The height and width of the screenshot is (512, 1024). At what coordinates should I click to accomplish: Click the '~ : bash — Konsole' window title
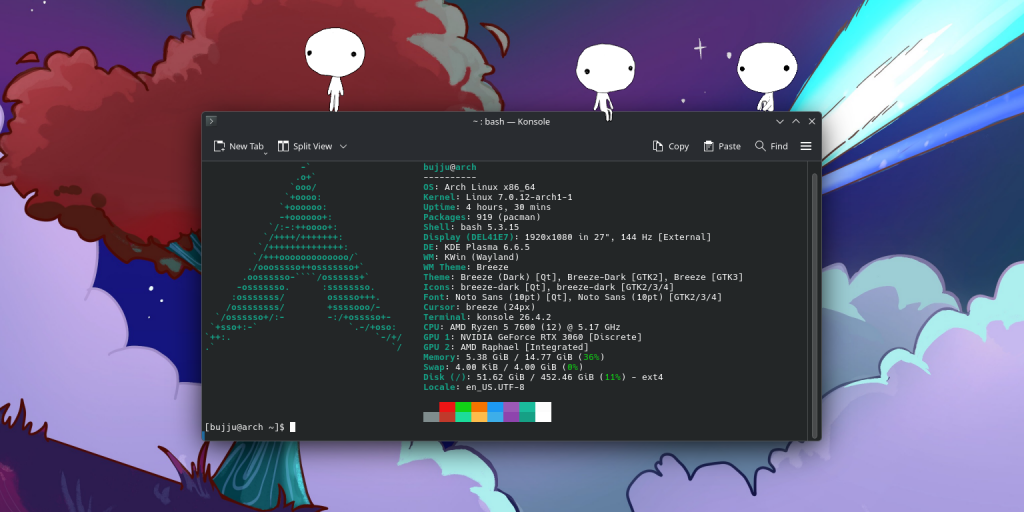click(x=511, y=121)
